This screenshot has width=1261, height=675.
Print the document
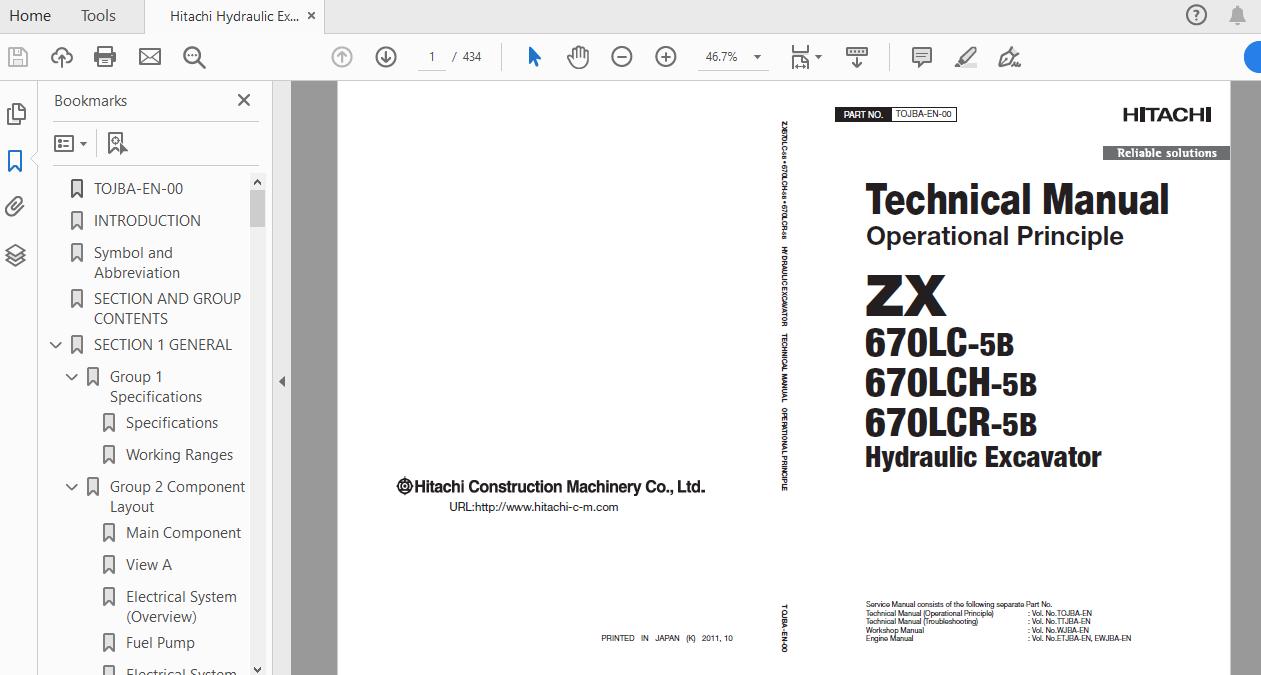tap(105, 57)
